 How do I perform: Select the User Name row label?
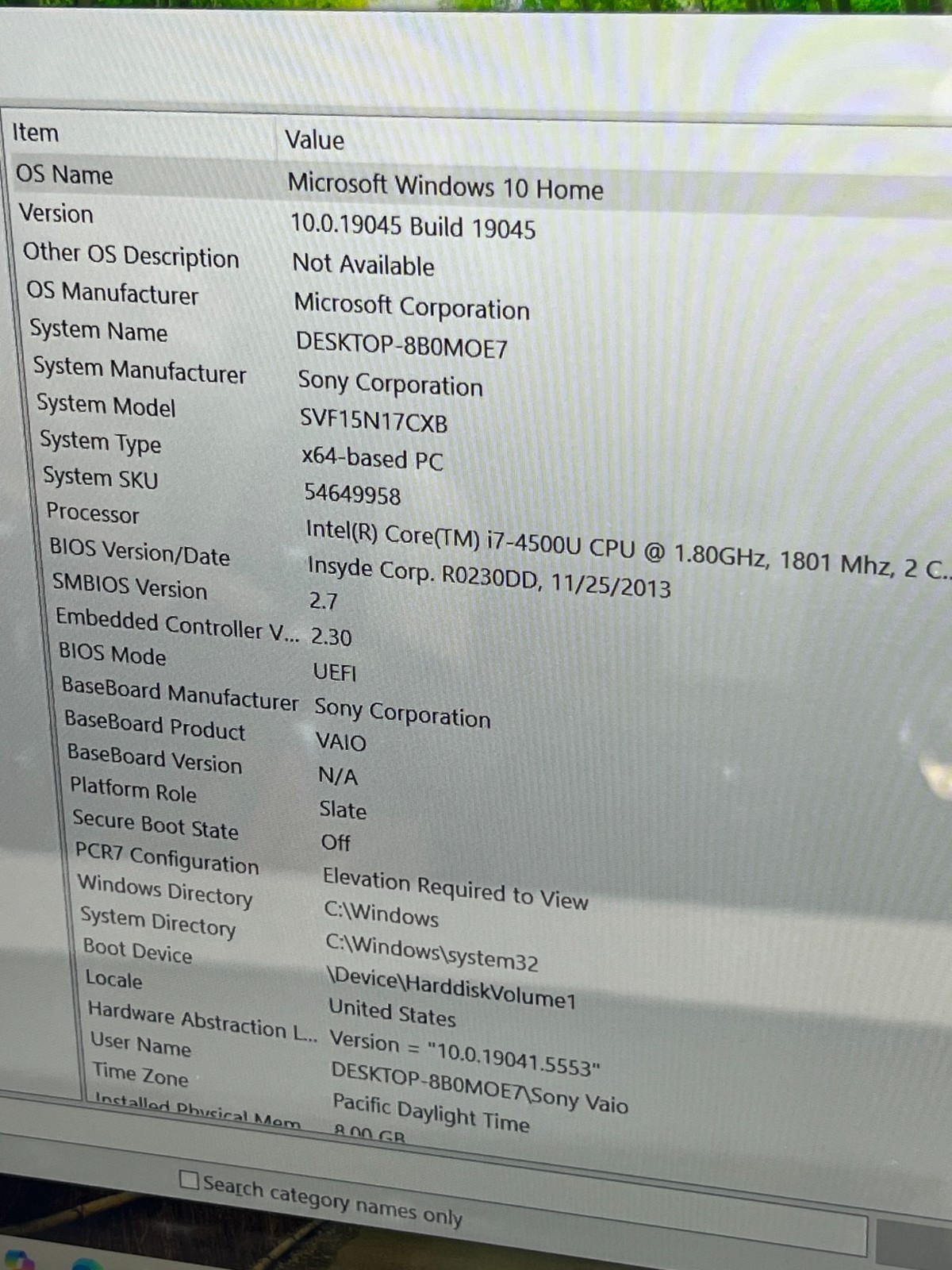point(141,1044)
